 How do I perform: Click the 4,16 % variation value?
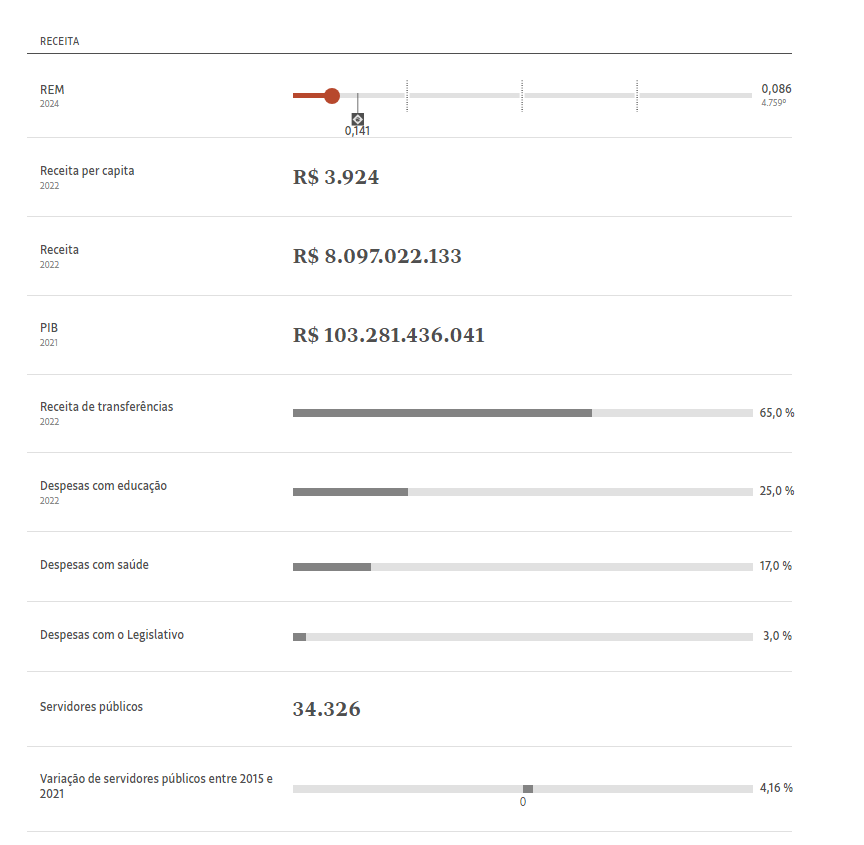(776, 788)
